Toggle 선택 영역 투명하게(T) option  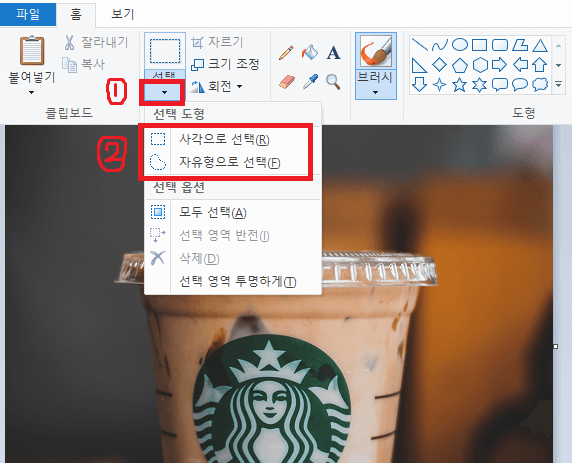click(x=233, y=281)
